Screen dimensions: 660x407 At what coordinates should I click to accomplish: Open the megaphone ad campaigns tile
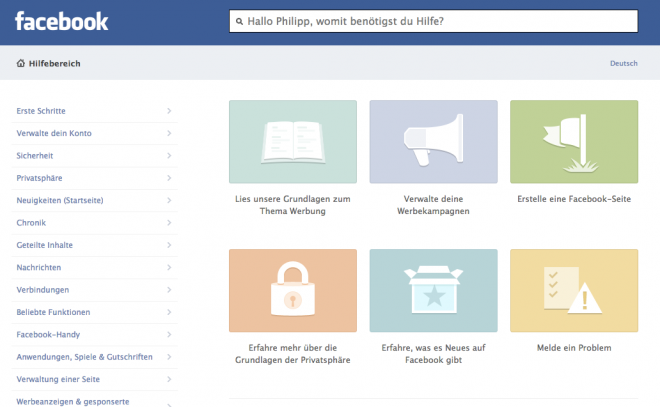pos(434,141)
